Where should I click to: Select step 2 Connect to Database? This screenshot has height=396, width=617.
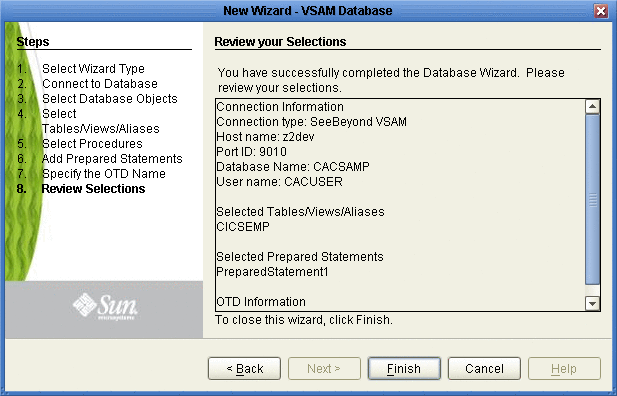coord(100,83)
